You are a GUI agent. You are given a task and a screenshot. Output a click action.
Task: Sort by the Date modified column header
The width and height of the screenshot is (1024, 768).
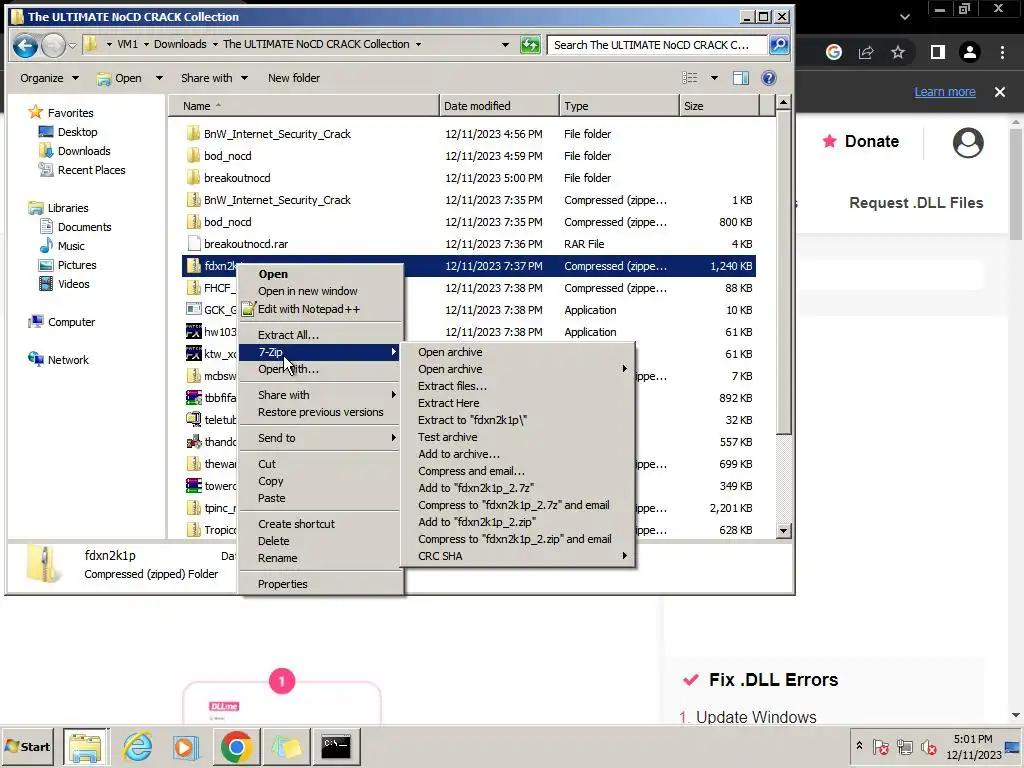(499, 106)
